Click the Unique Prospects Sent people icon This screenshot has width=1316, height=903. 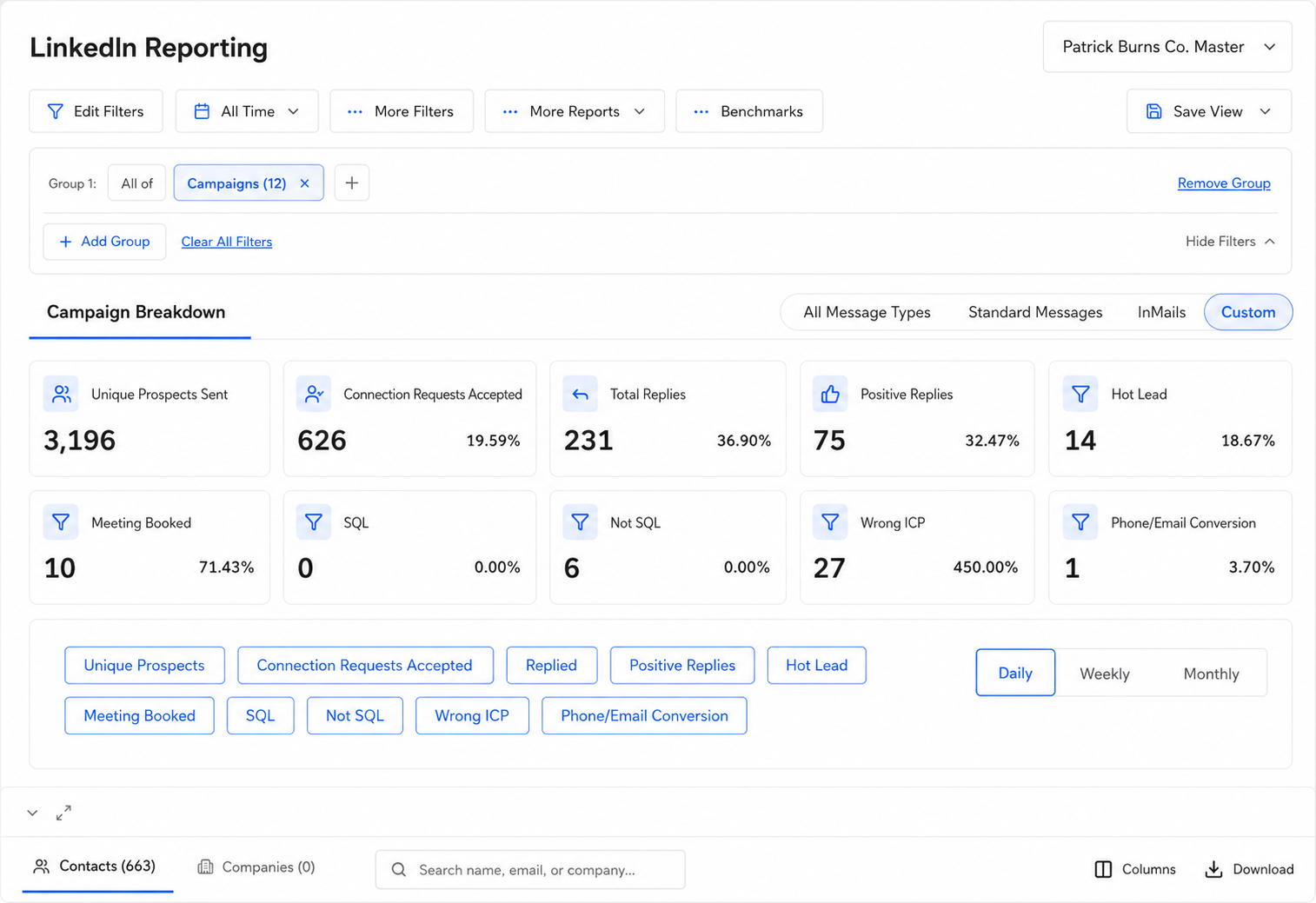tap(61, 394)
